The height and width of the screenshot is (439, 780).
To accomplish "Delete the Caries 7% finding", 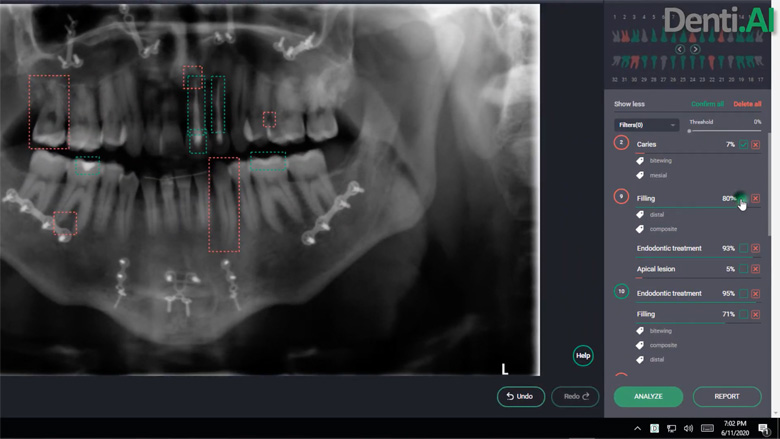I will click(755, 145).
